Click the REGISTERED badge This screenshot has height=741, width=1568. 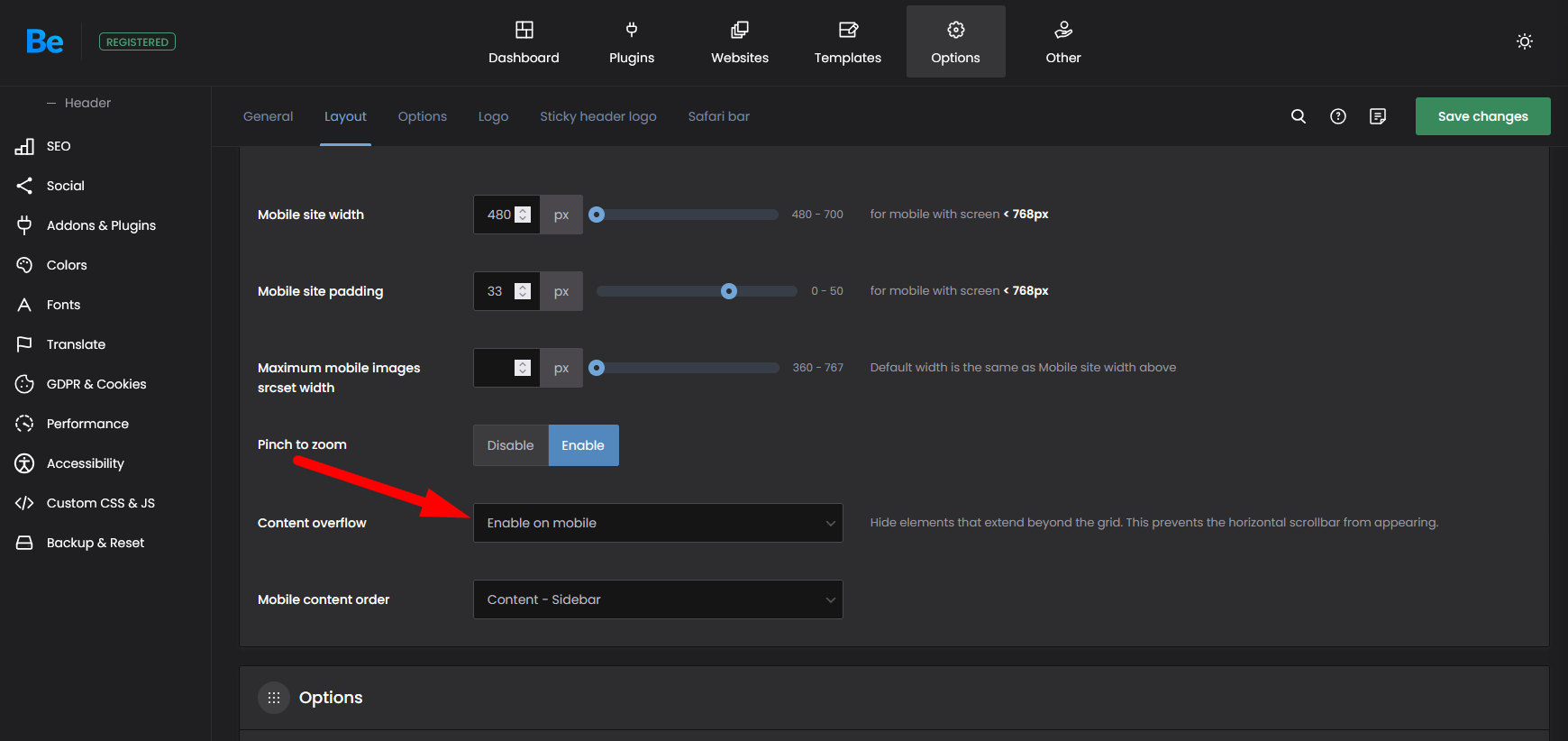137,41
